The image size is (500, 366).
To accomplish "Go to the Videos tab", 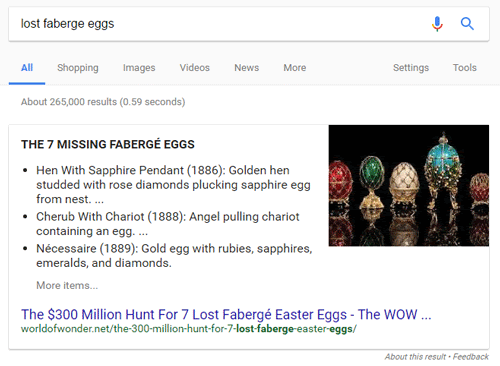I will coord(195,68).
